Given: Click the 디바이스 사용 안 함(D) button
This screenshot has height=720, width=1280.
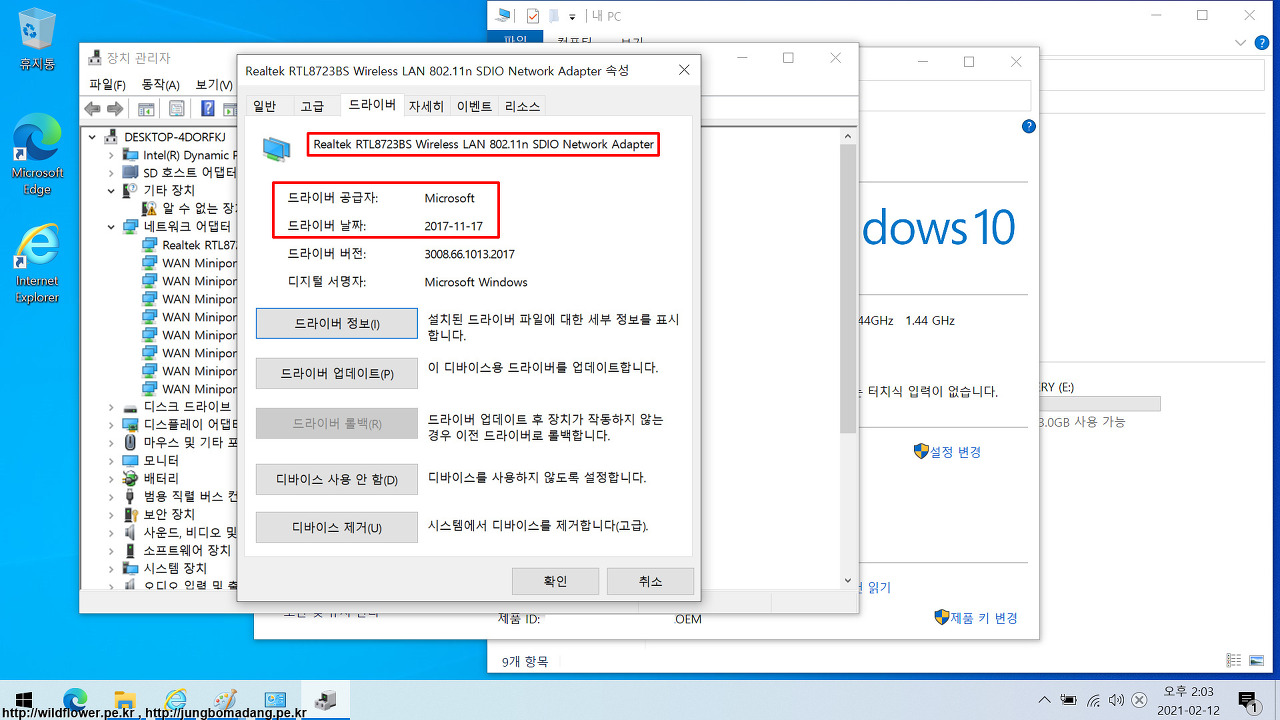Looking at the screenshot, I should point(337,479).
